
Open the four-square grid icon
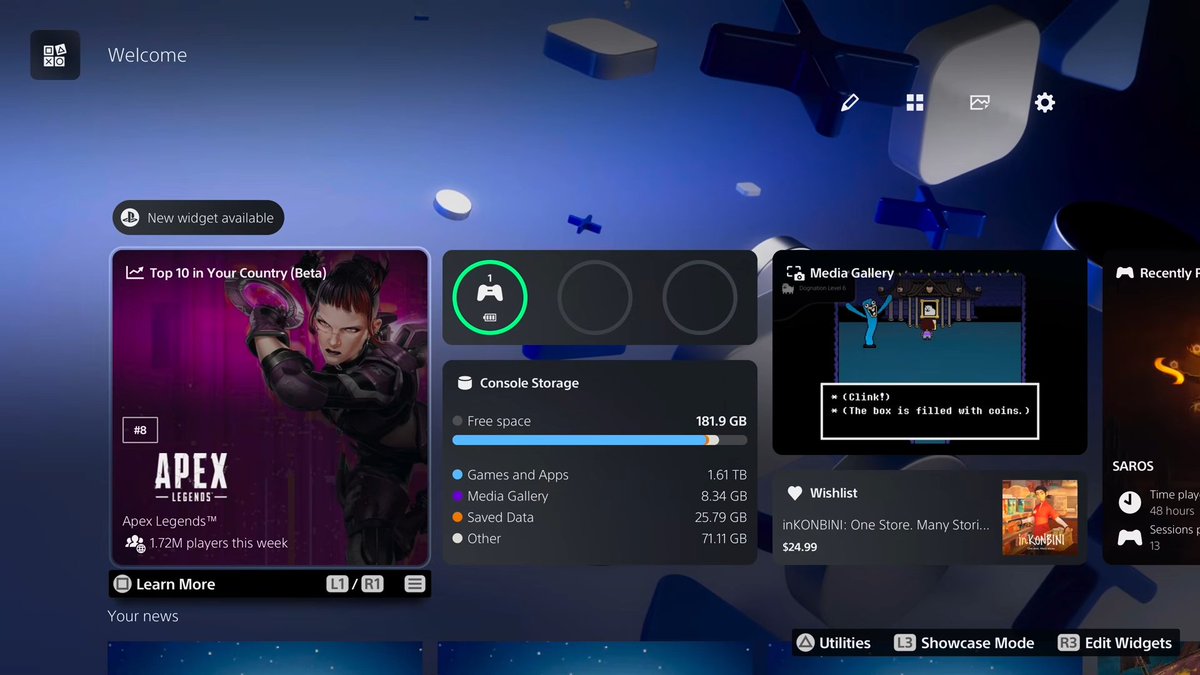[x=915, y=103]
